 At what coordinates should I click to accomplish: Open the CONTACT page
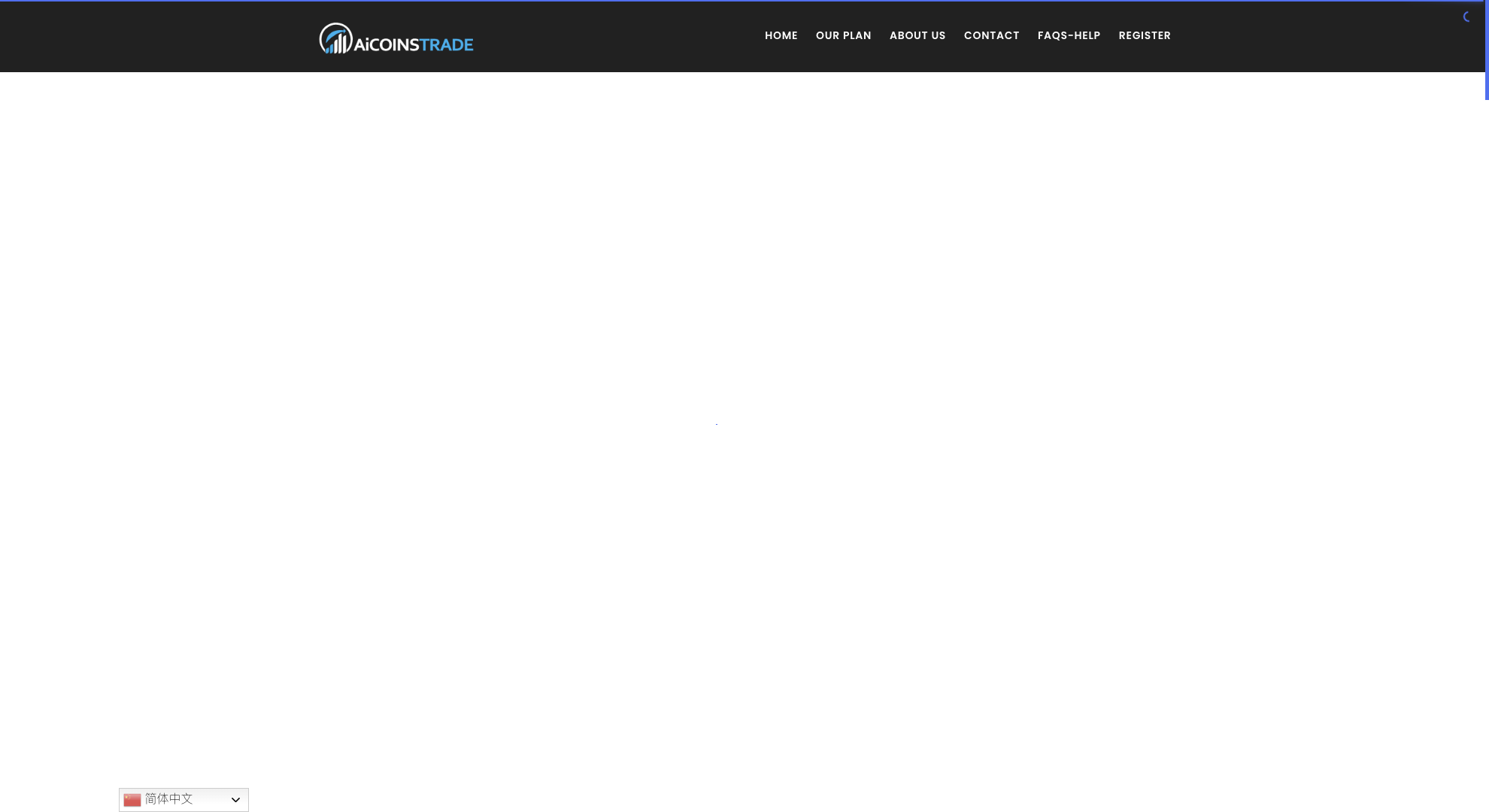click(x=991, y=35)
